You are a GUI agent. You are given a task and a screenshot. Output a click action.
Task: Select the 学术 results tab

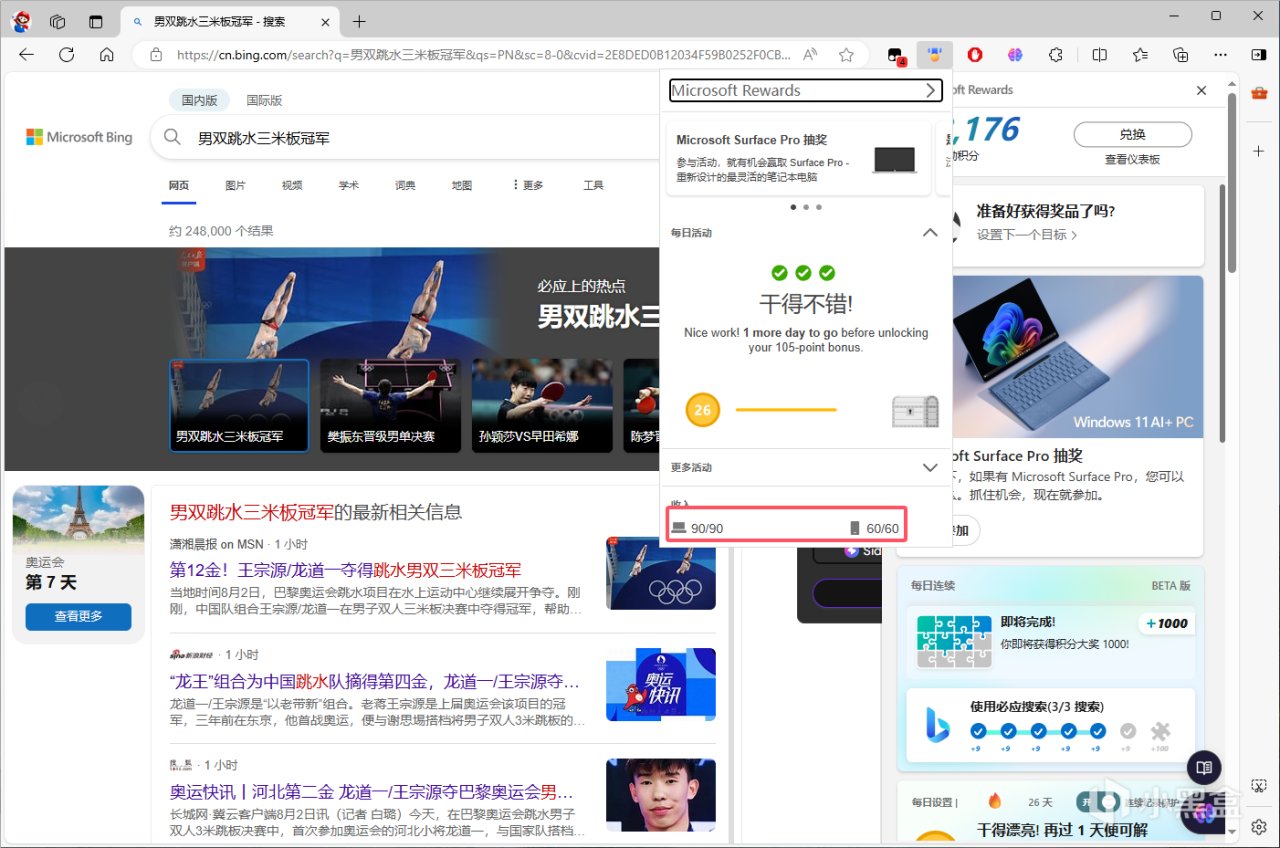click(349, 185)
